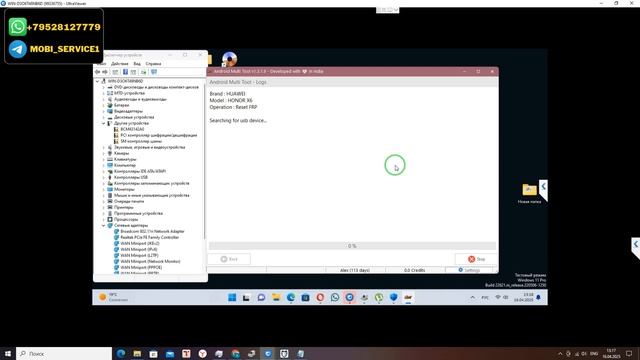
Task: Open File Explorer on local taskbar
Action: point(137,353)
